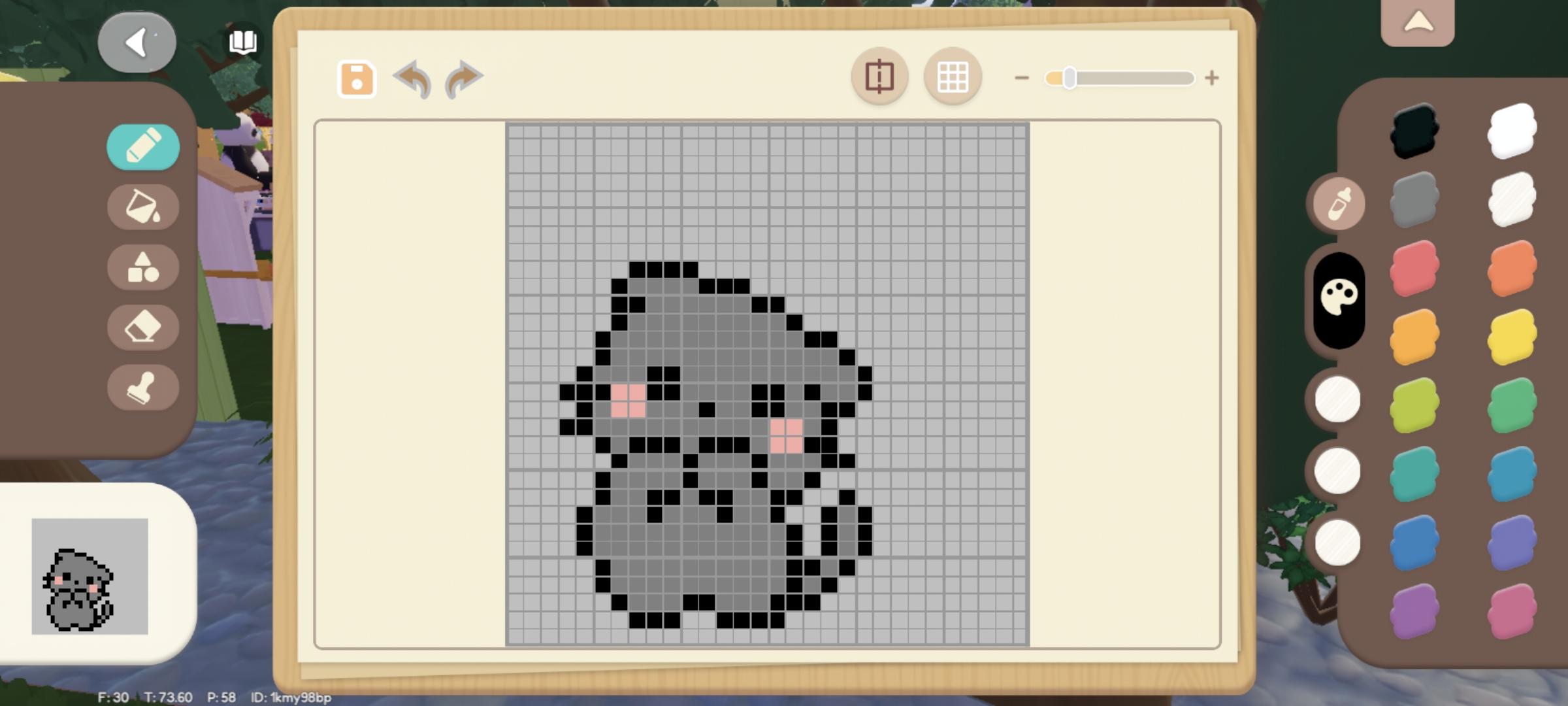Toggle the grid lines display

[x=953, y=77]
